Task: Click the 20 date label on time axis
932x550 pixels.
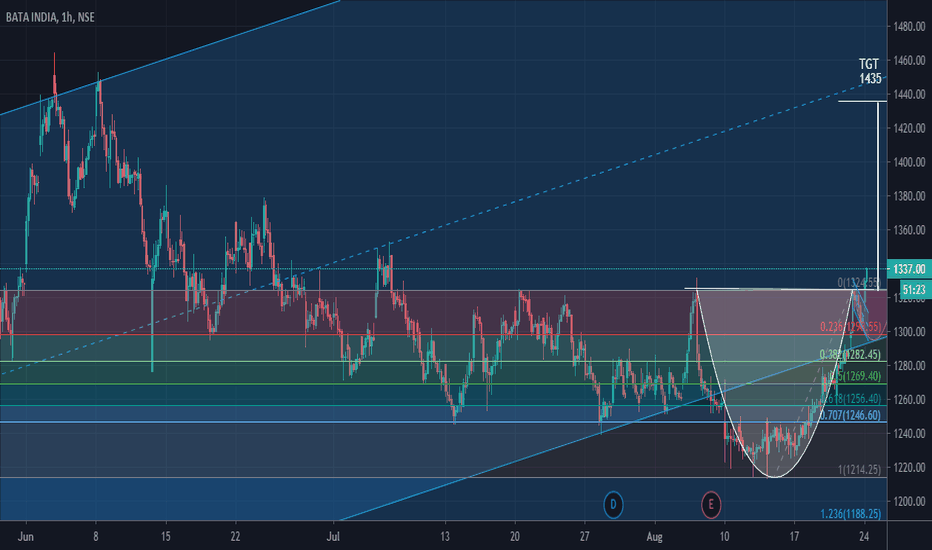Action: coord(515,536)
